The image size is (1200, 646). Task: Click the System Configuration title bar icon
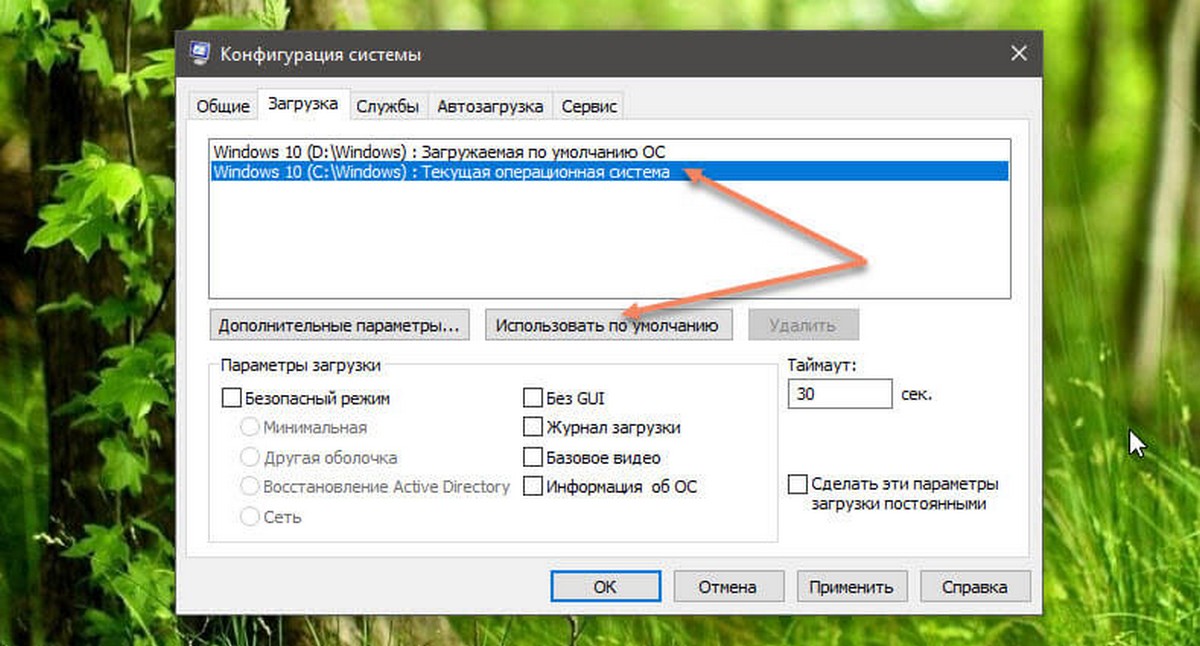tap(200, 53)
